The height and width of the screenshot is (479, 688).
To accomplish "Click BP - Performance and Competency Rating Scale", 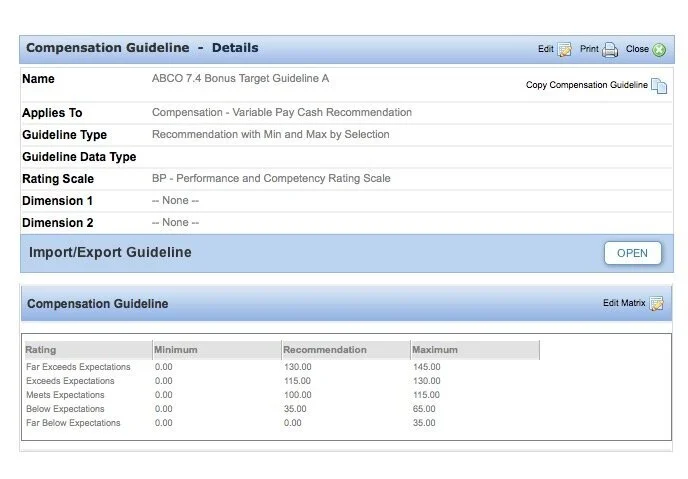I will coord(271,178).
